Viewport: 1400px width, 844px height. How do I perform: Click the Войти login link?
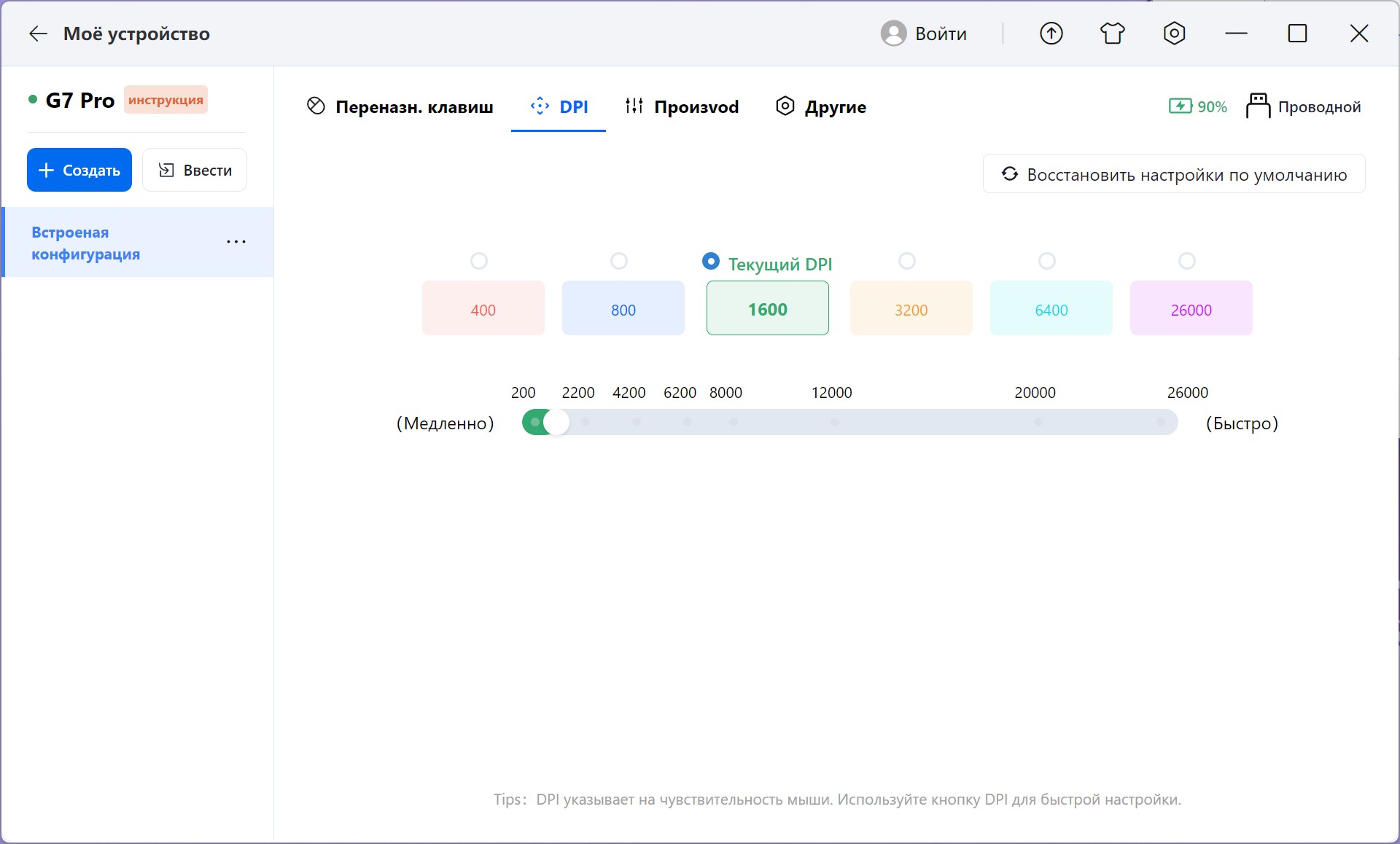941,34
